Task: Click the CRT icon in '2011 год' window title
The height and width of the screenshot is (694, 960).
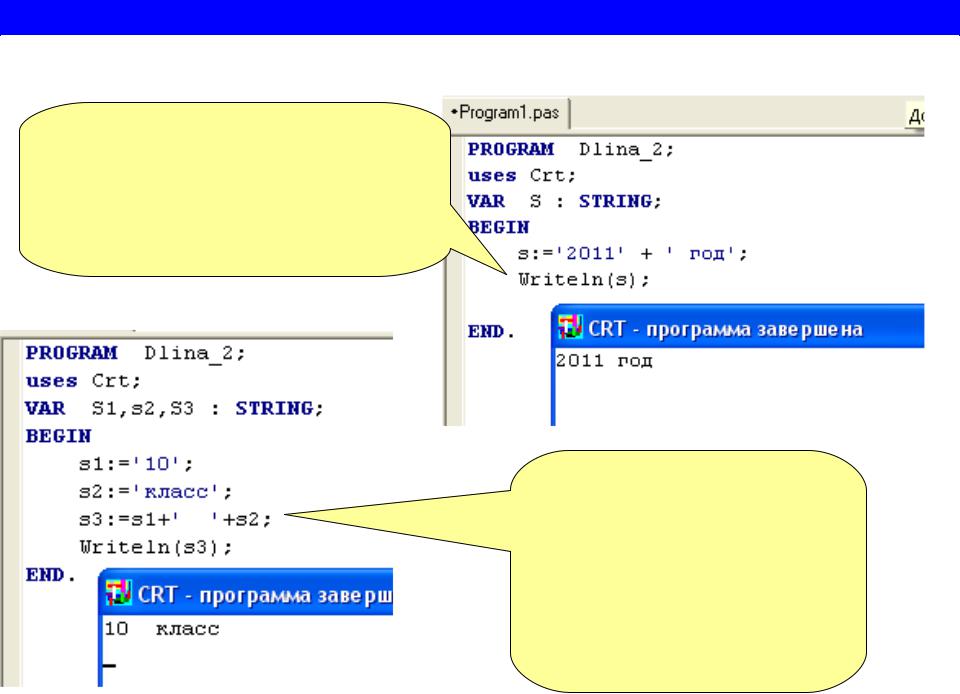Action: coord(570,327)
